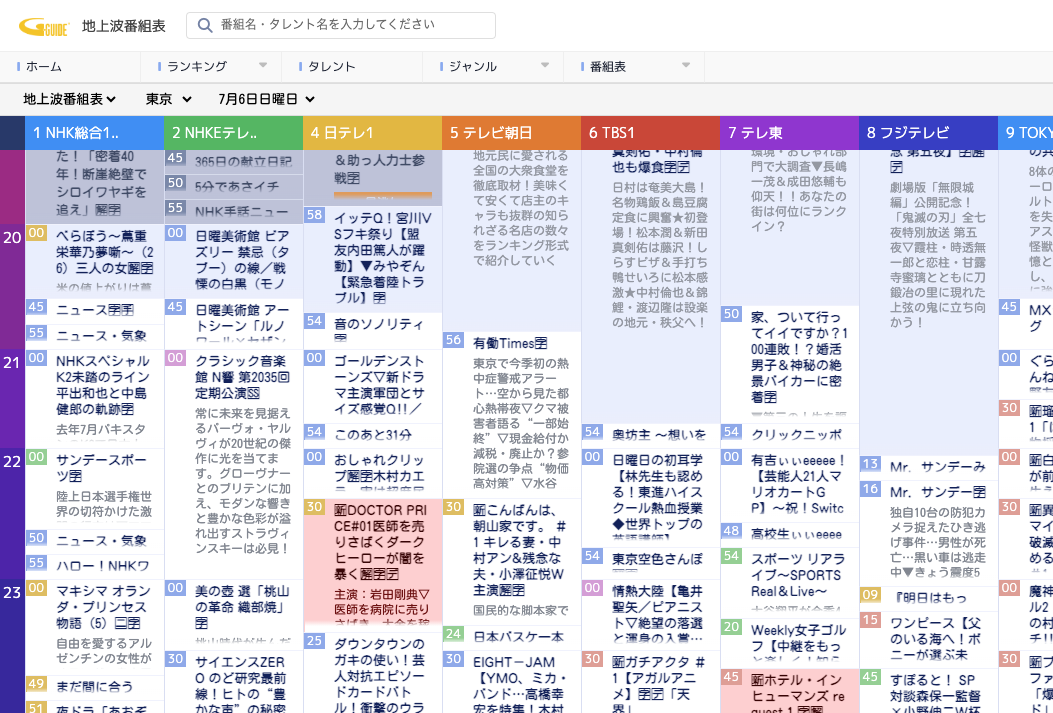The width and height of the screenshot is (1053, 713).
Task: Select the 1 NHK総合1 channel header
Action: coord(95,133)
